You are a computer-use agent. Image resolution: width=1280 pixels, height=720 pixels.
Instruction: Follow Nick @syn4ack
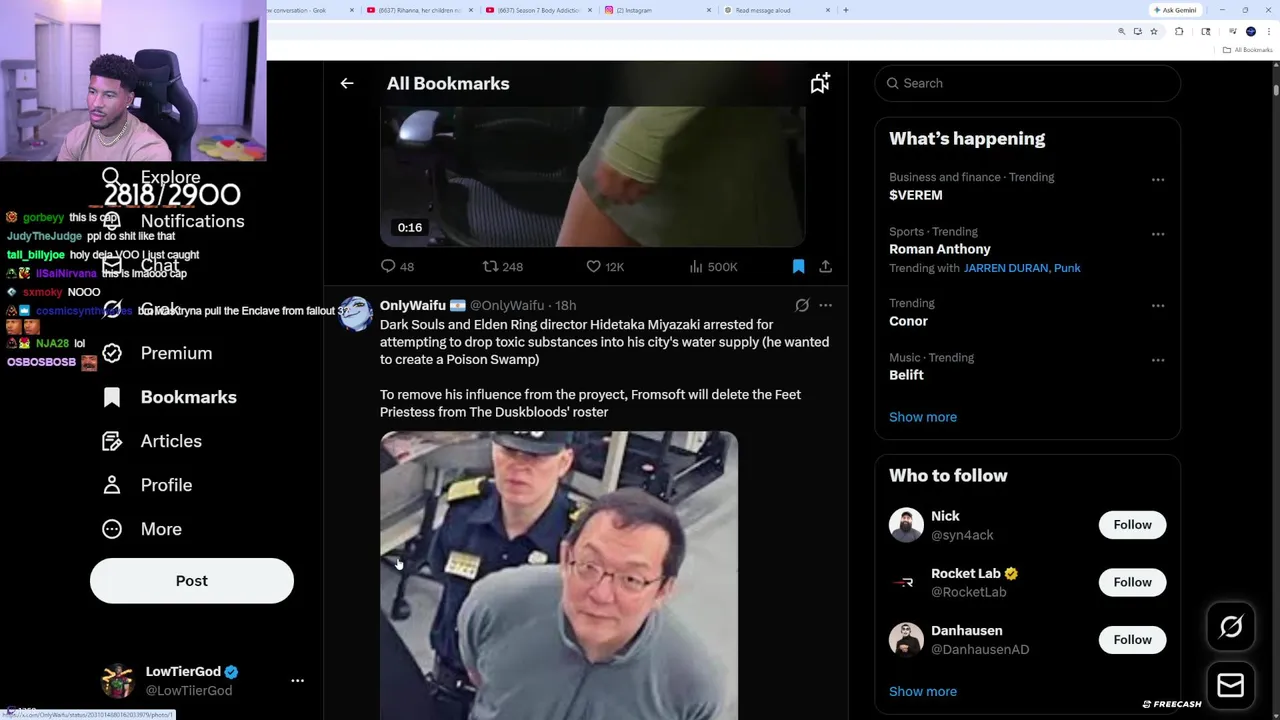pos(1132,525)
